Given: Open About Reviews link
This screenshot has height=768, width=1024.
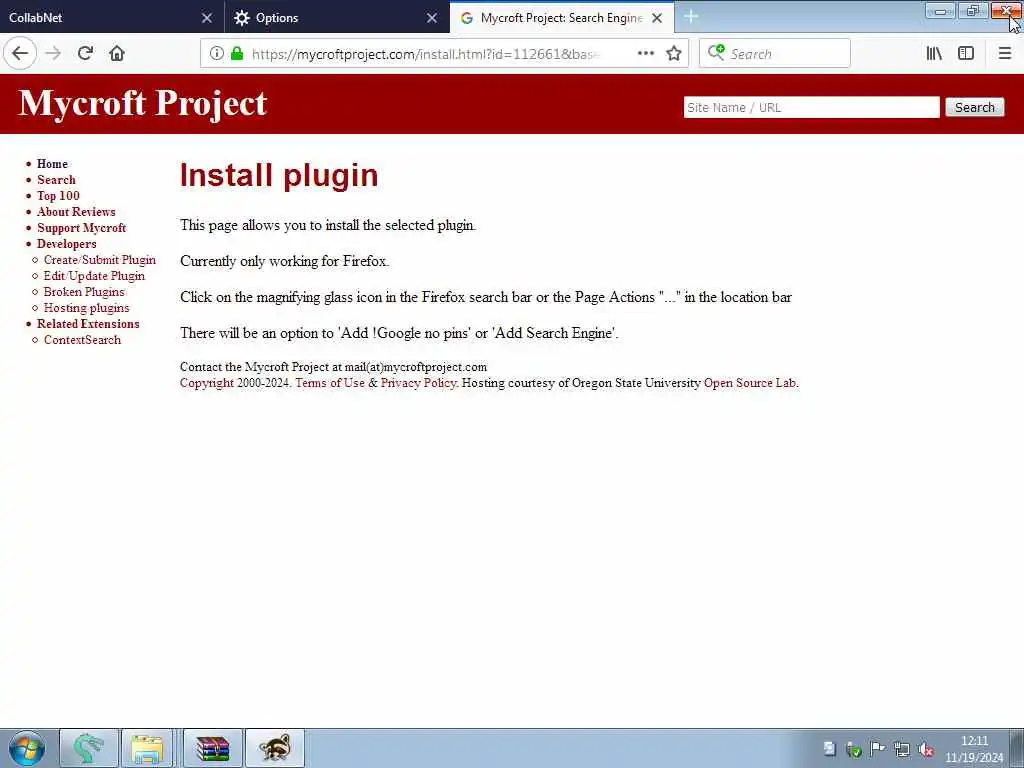Looking at the screenshot, I should 76,212.
